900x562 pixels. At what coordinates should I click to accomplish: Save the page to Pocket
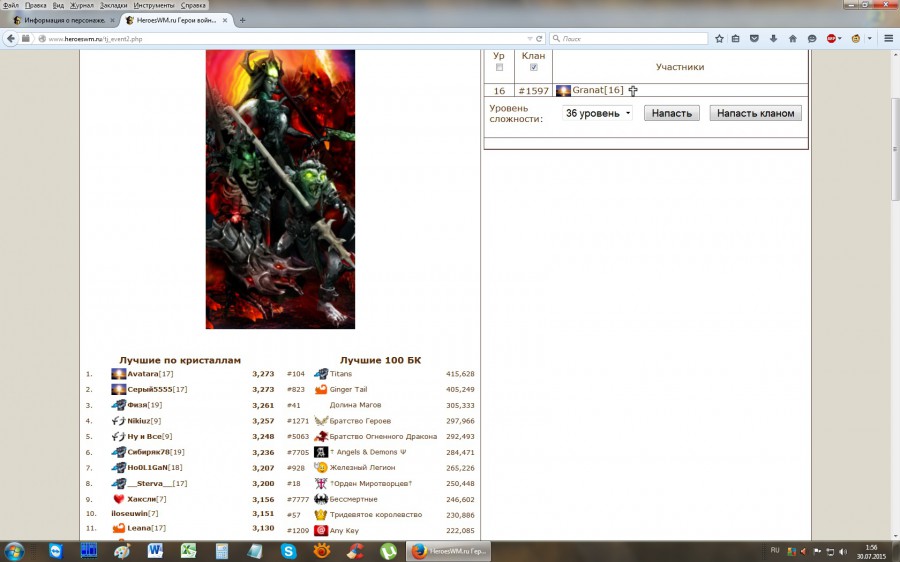click(x=754, y=38)
